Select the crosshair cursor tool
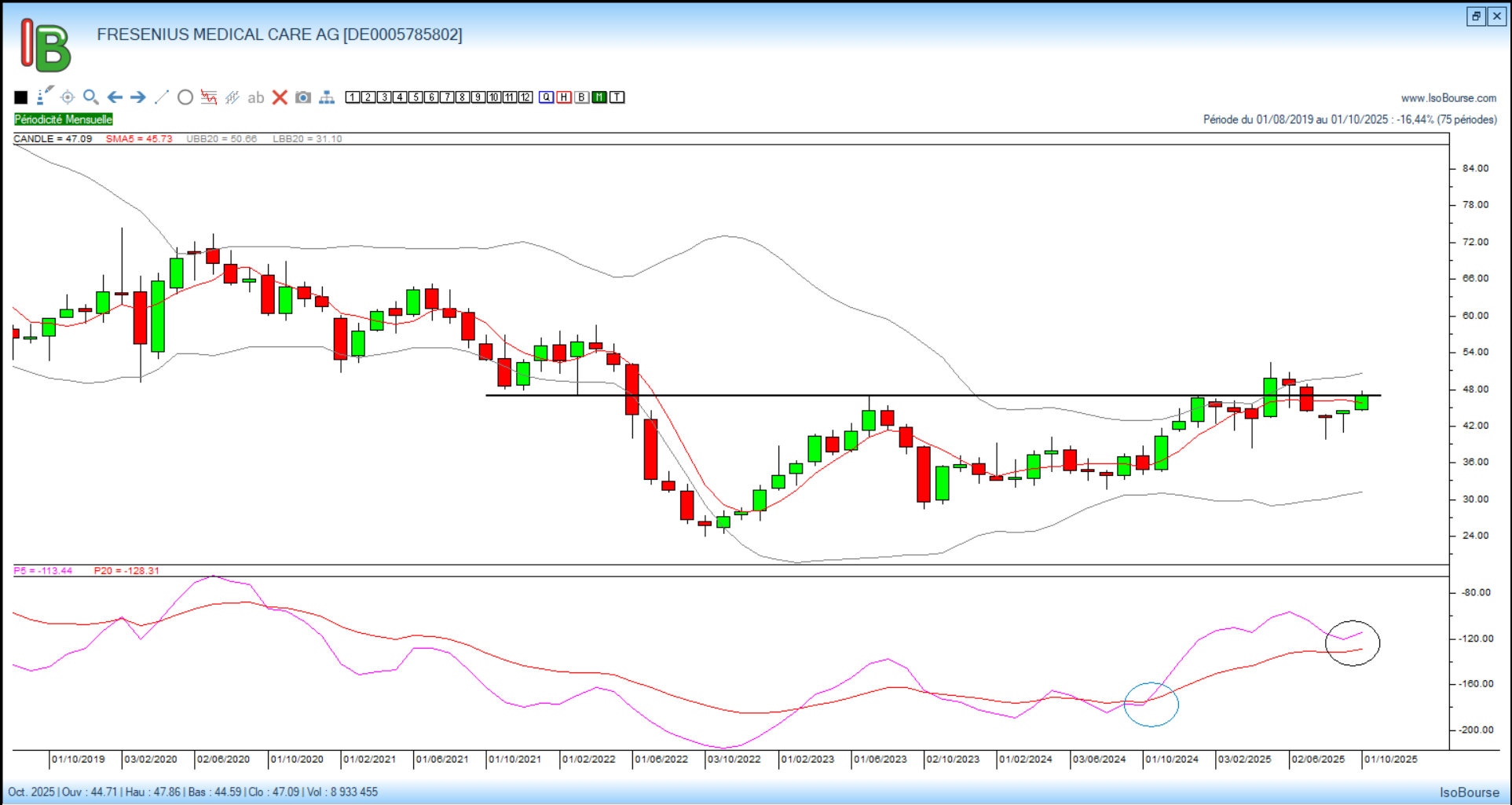This screenshot has height=805, width=1512. 68,97
